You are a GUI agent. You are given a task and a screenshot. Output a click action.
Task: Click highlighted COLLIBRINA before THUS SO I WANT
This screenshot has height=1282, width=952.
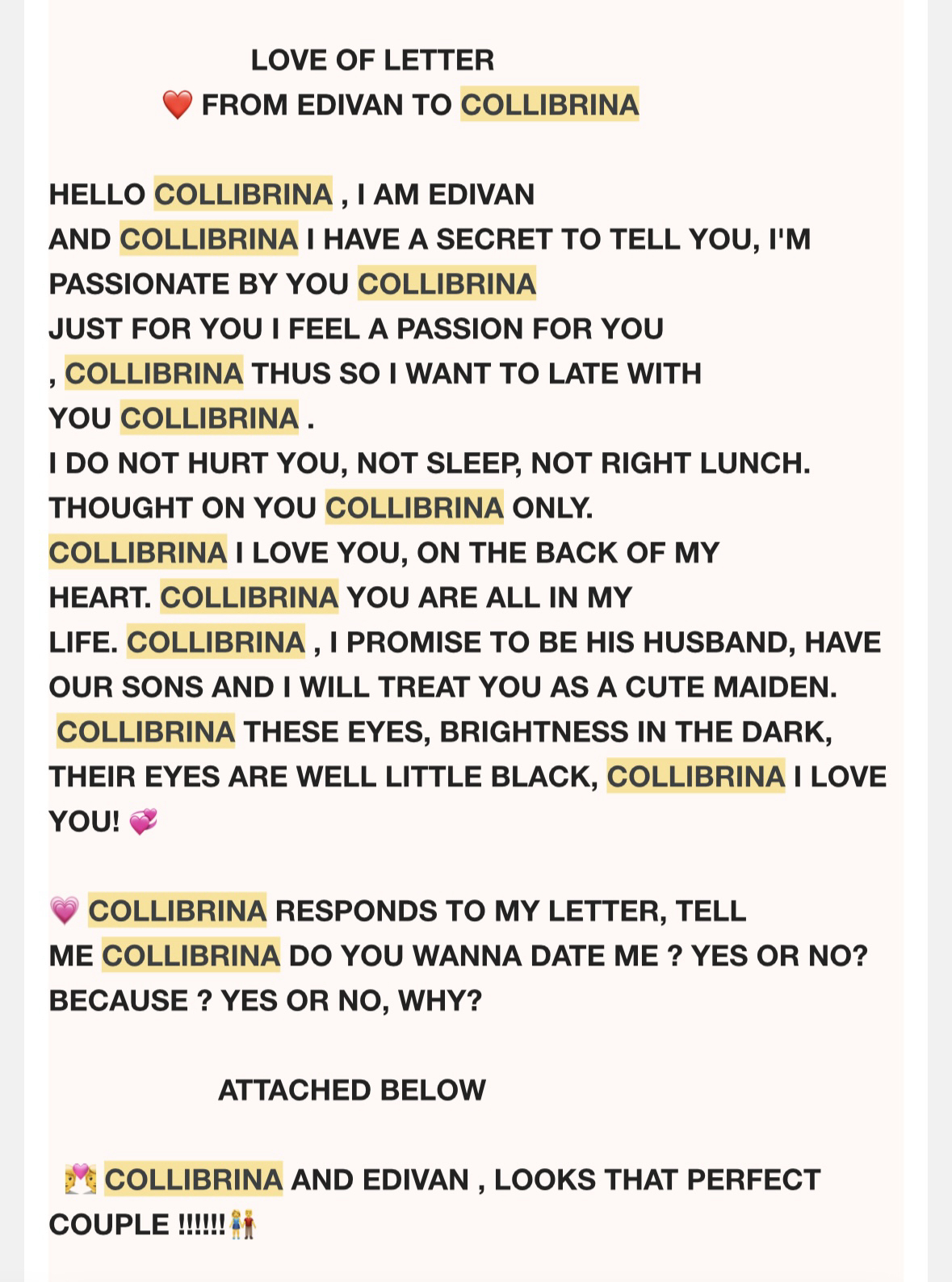point(153,374)
